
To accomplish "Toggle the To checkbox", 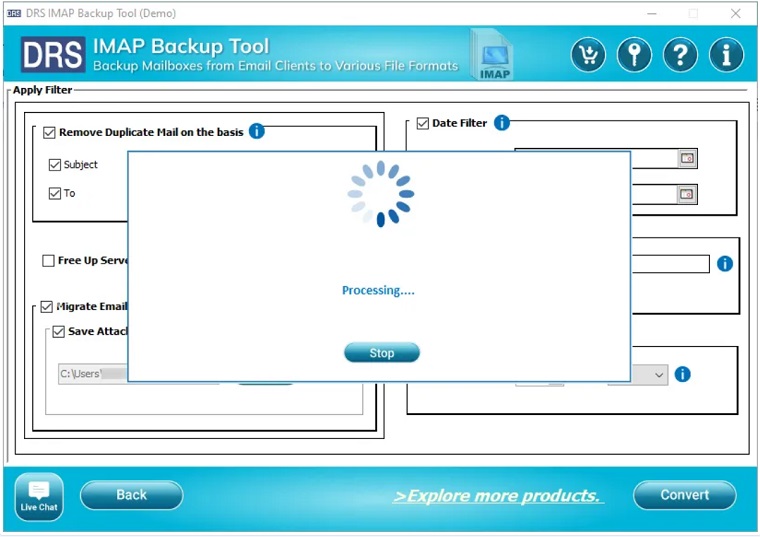I will [55, 193].
